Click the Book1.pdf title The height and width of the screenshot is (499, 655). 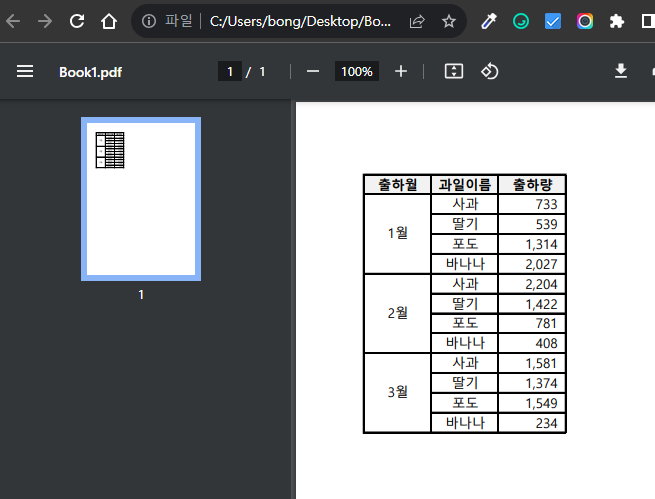tap(91, 72)
